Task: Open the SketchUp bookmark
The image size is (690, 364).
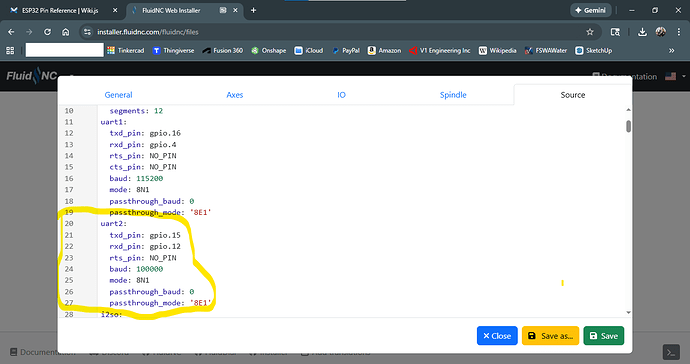Action: tap(594, 51)
